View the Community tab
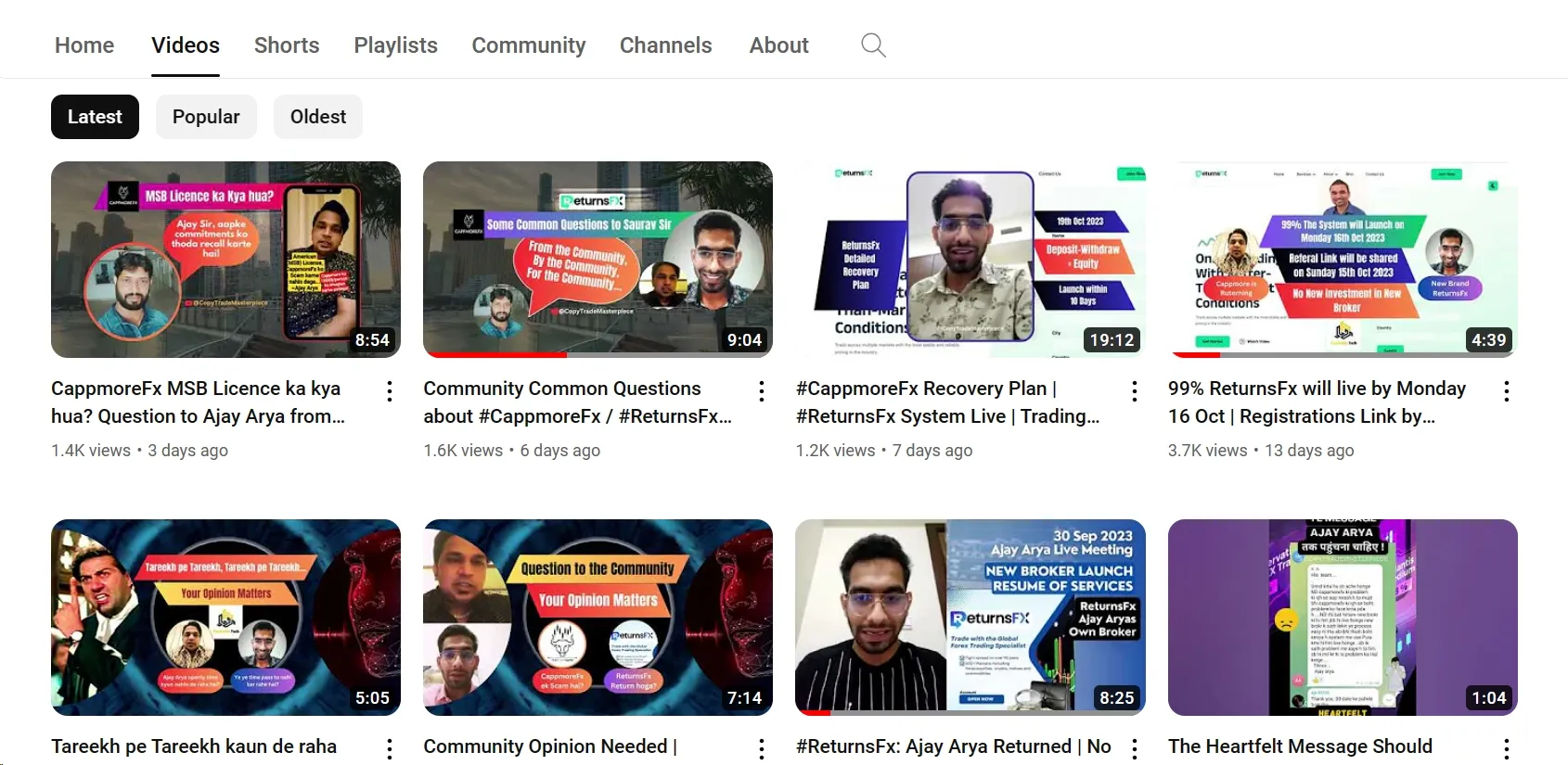 pos(529,45)
